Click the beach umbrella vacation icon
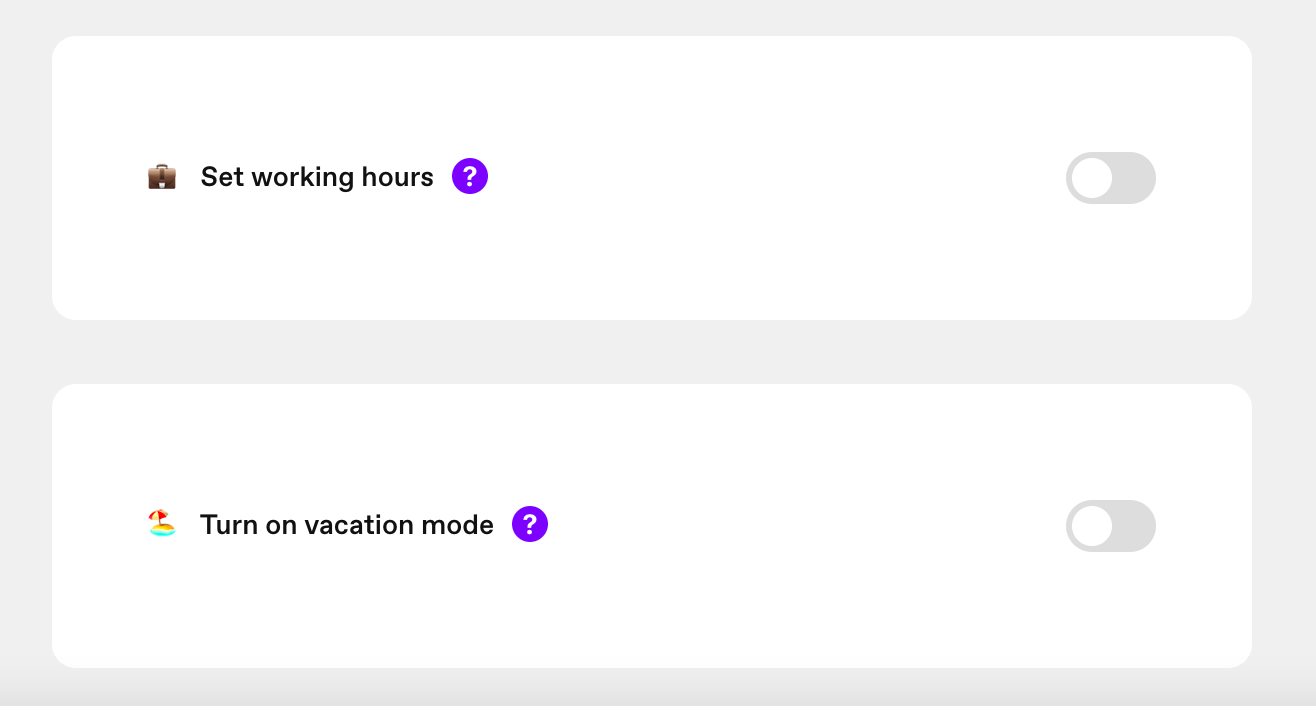The height and width of the screenshot is (706, 1316). (162, 523)
